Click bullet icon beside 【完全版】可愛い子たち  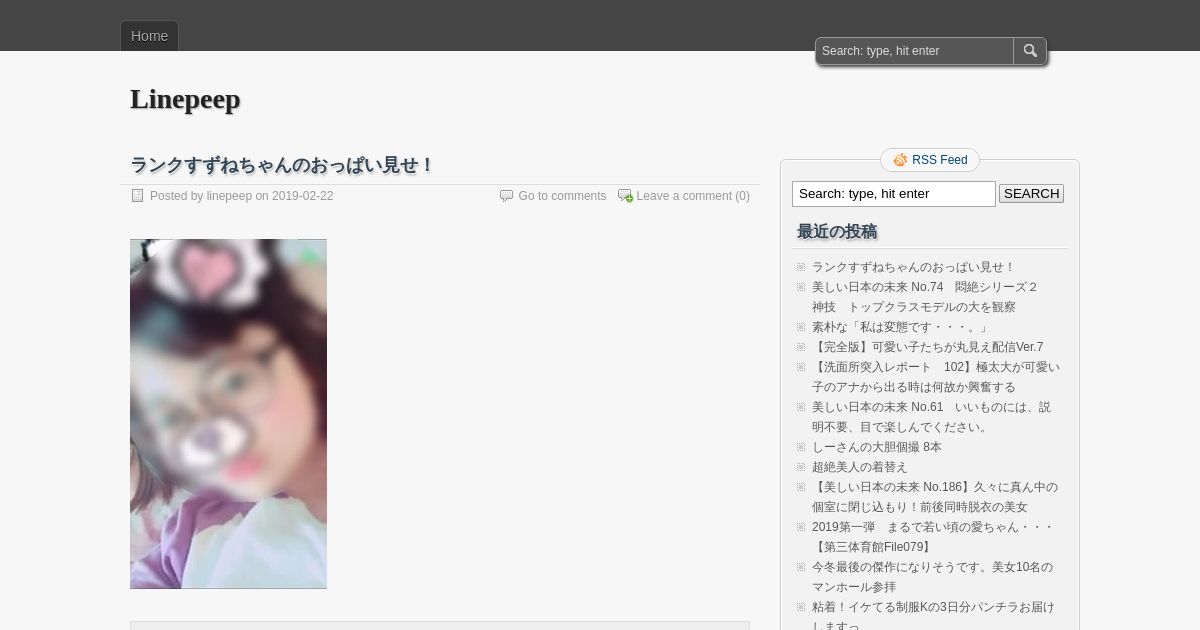click(x=801, y=347)
